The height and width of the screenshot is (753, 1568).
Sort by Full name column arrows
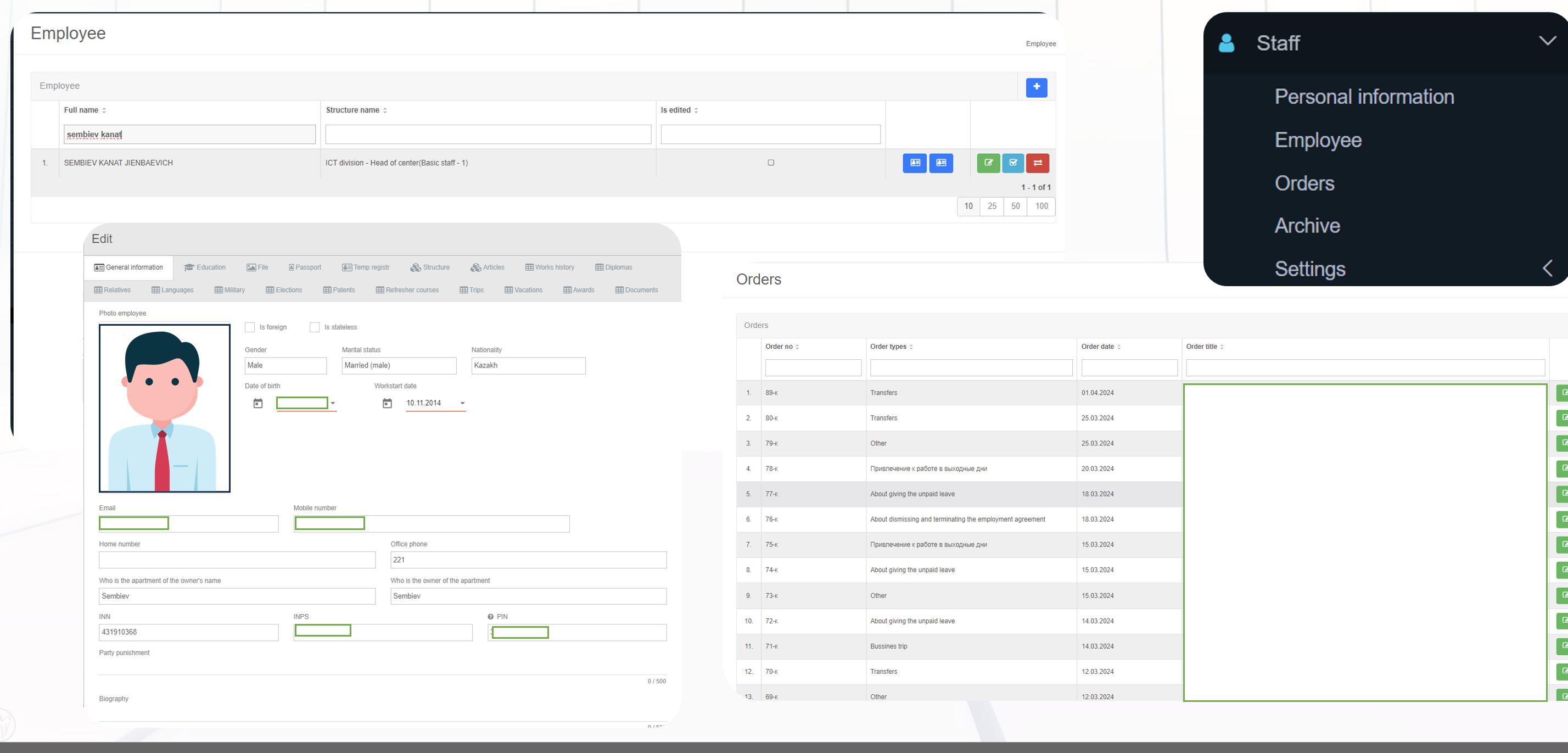(x=104, y=110)
